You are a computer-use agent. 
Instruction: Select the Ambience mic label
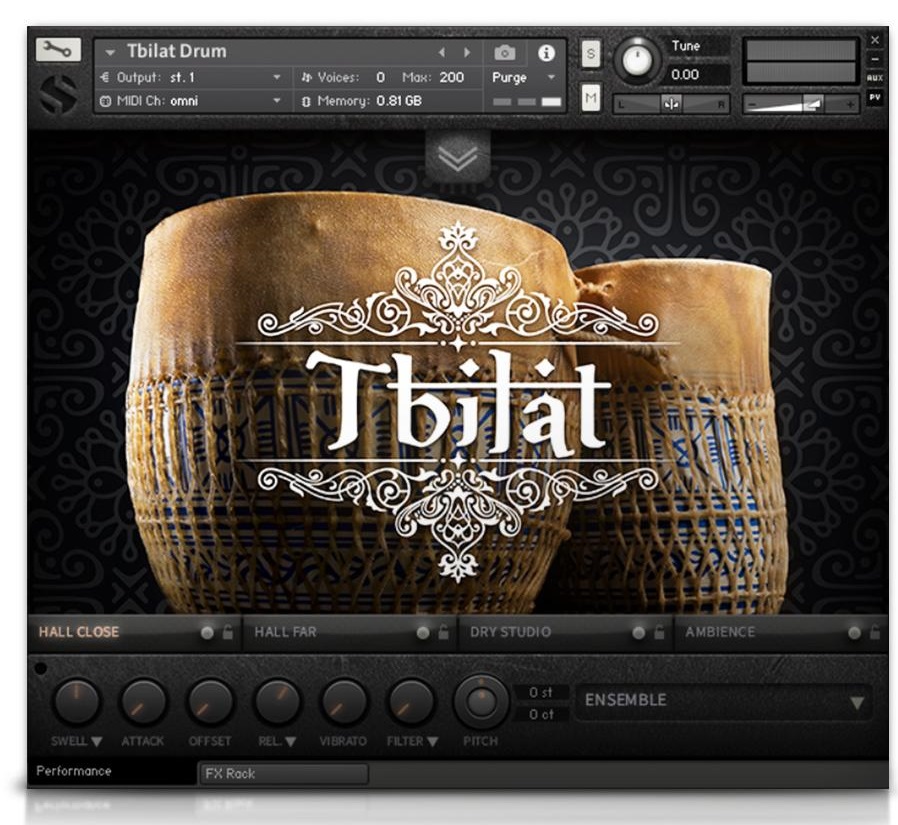pyautogui.click(x=720, y=632)
